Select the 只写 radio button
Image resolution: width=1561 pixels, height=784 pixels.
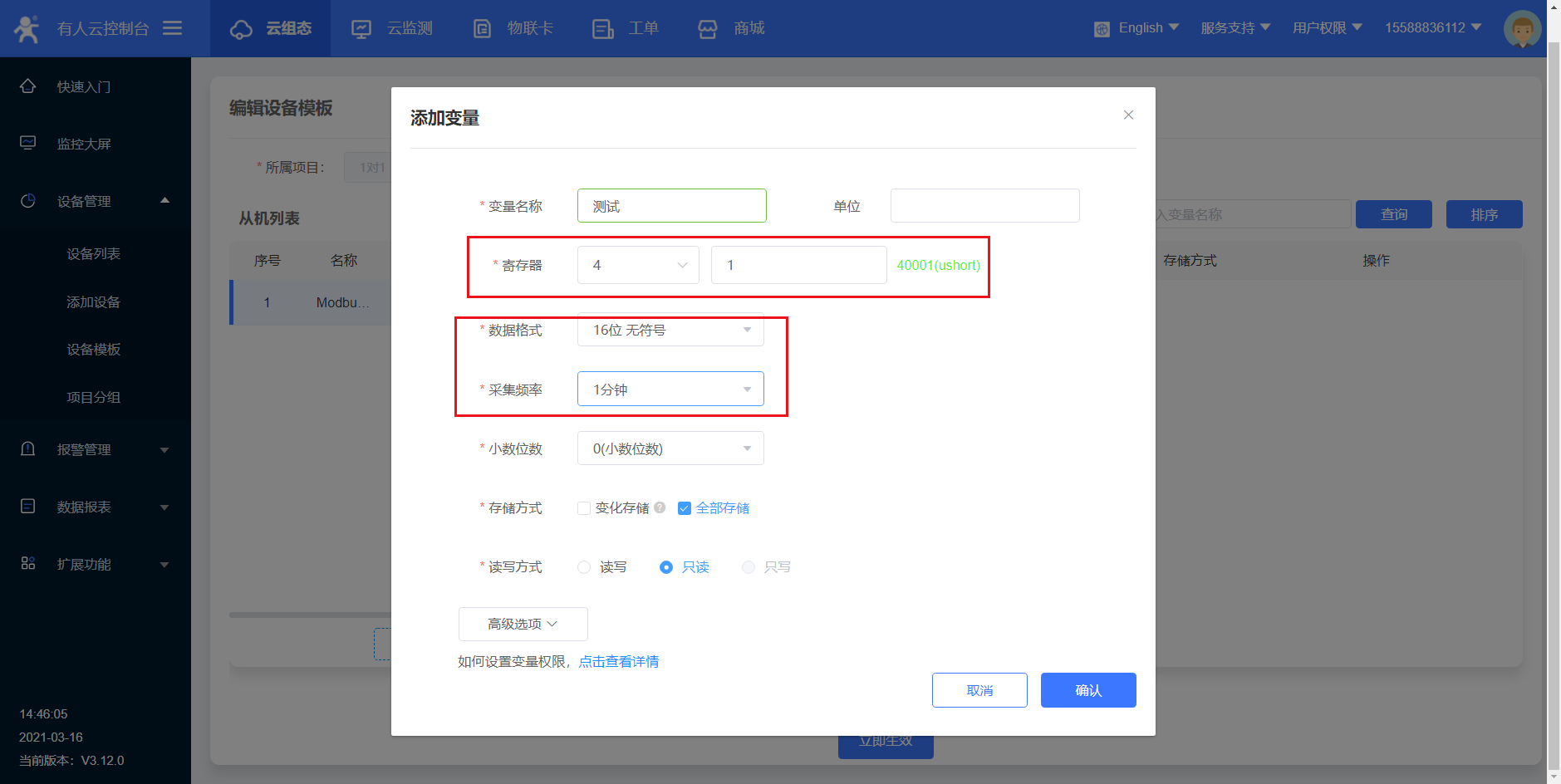click(x=749, y=567)
